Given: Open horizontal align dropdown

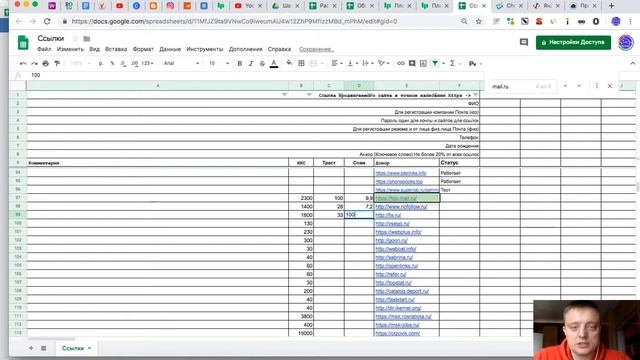Looking at the screenshot, I should coord(336,63).
